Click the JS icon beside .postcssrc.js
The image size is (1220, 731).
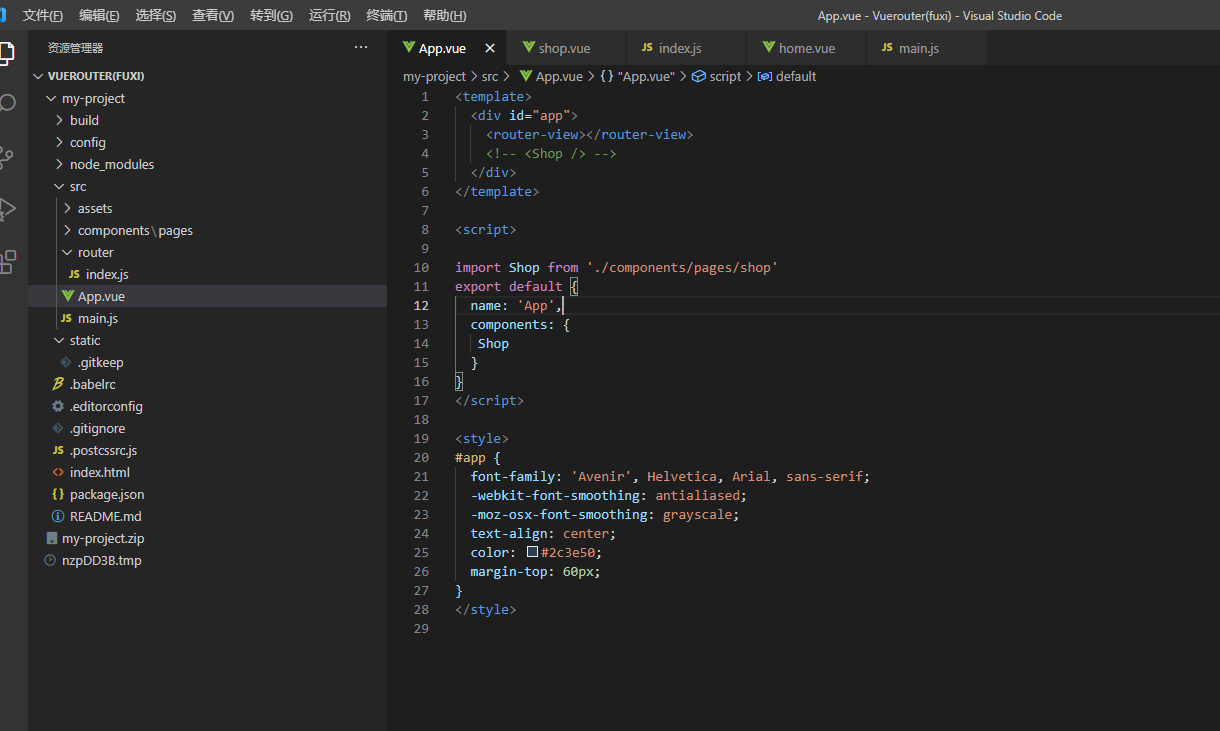58,450
